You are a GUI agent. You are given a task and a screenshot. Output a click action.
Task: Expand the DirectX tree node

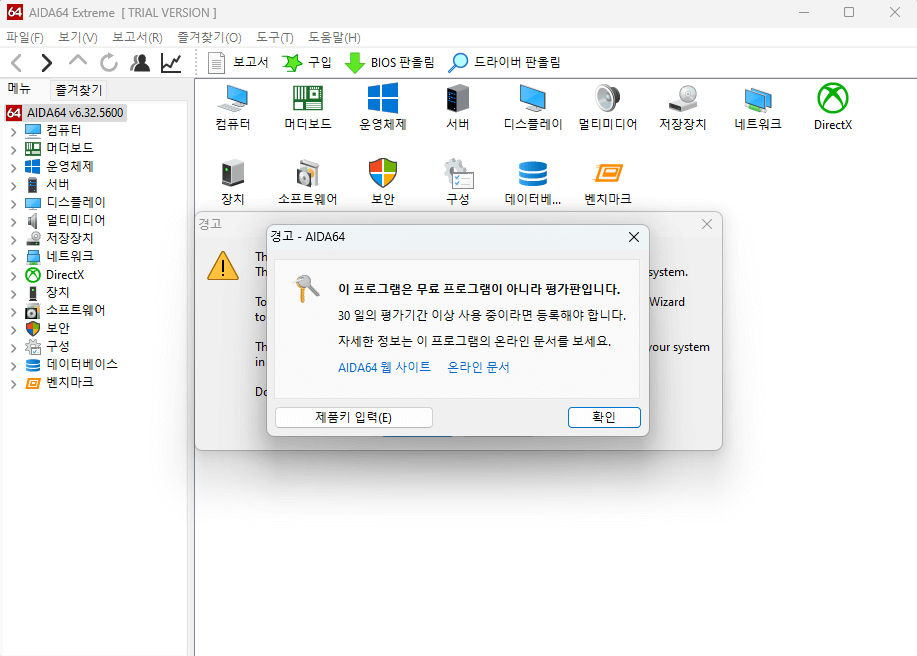point(13,277)
